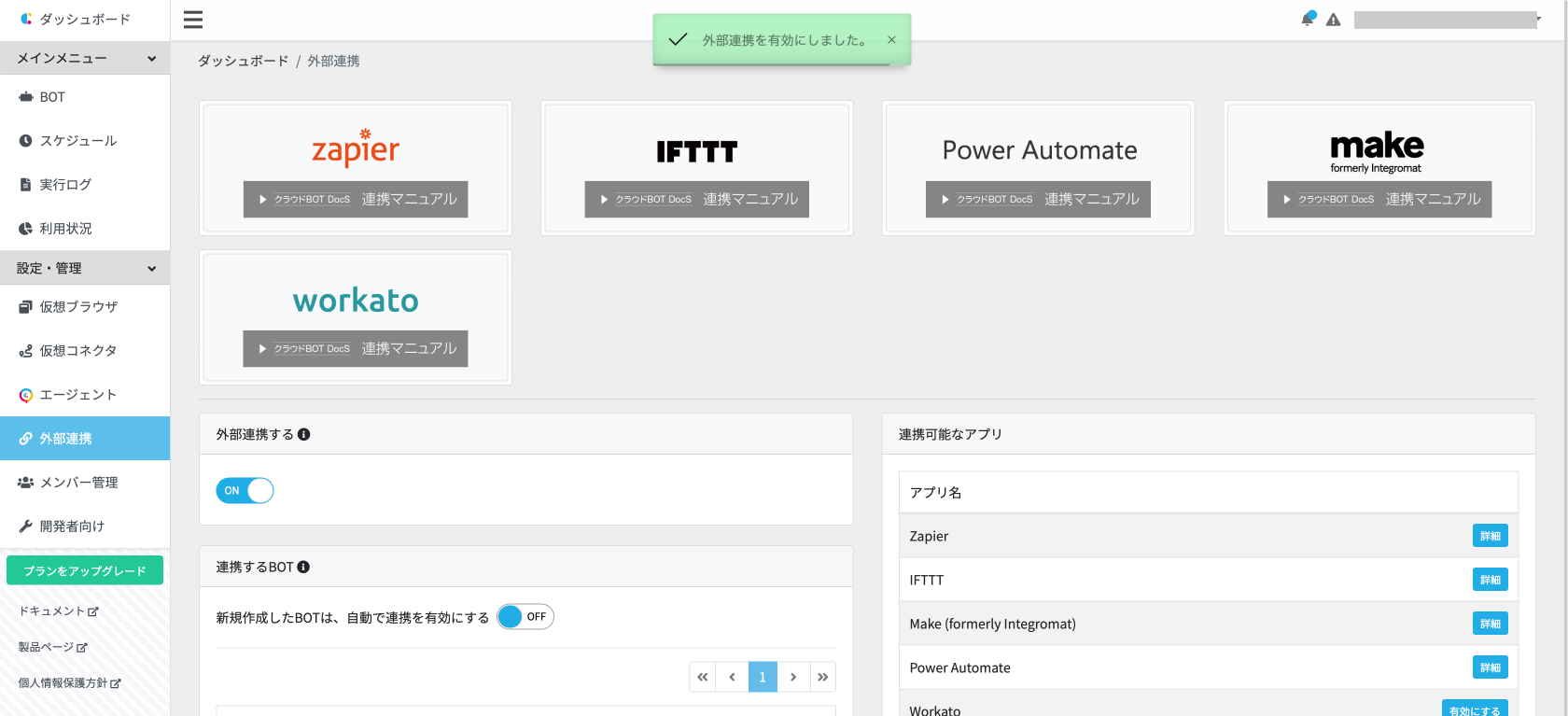This screenshot has width=1568, height=716.
Task: Open the user account dropdown
Action: [1447, 20]
